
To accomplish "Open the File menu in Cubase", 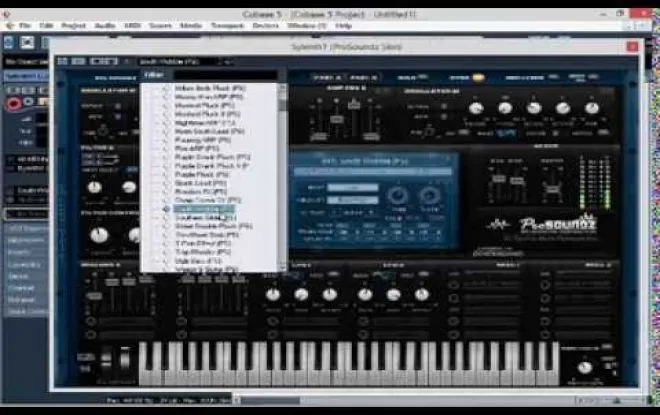I will (x=26, y=26).
